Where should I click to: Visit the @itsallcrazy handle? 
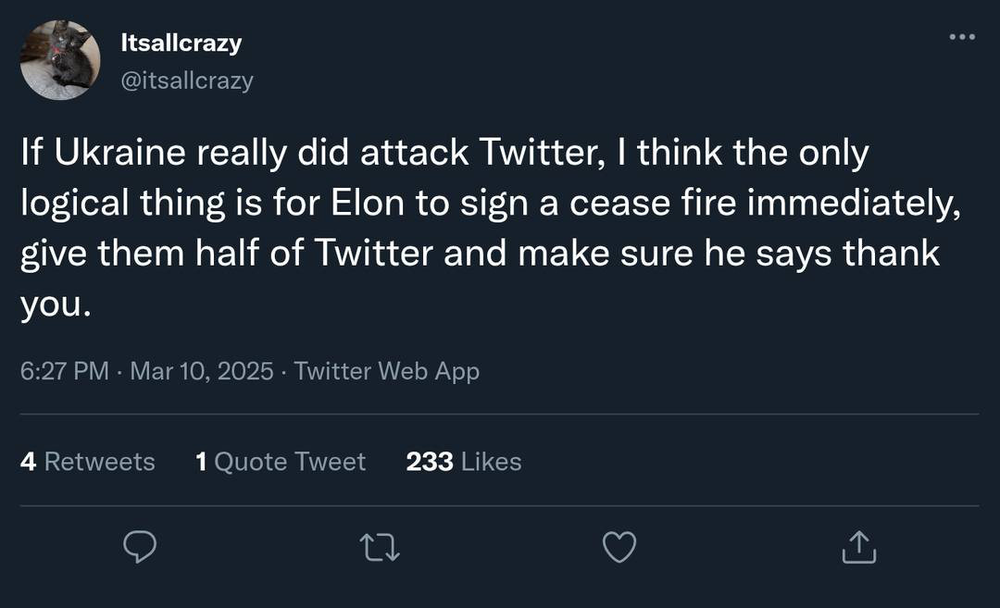[187, 82]
